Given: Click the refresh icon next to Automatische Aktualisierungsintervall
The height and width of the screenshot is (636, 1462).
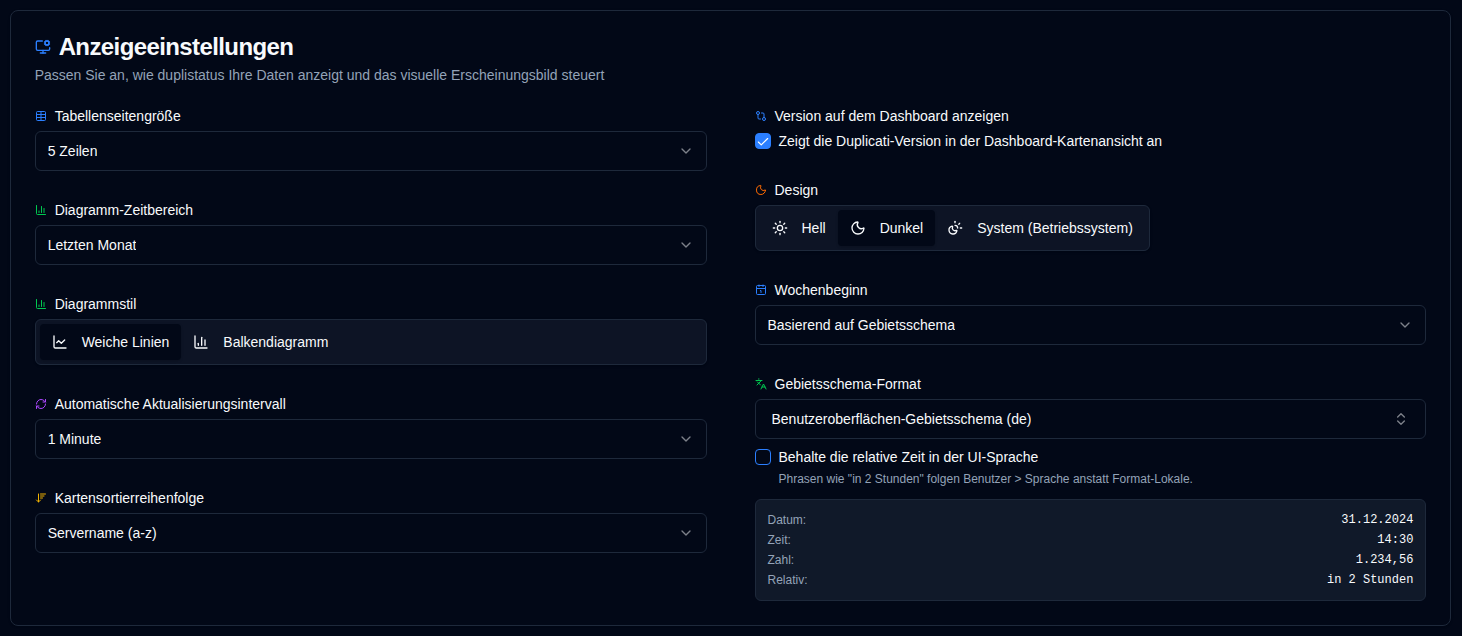Looking at the screenshot, I should pos(41,404).
